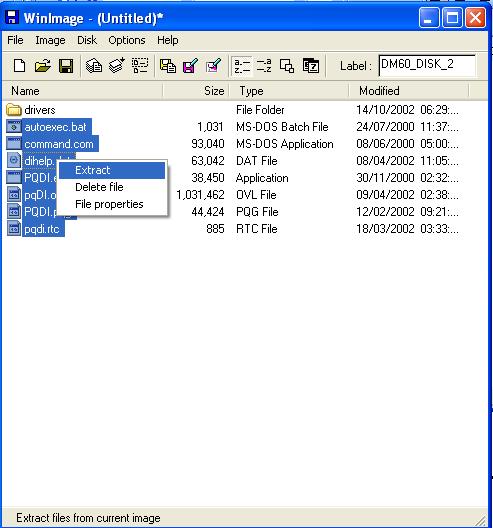The image size is (493, 528).
Task: Sort by the Type column header
Action: point(289,91)
